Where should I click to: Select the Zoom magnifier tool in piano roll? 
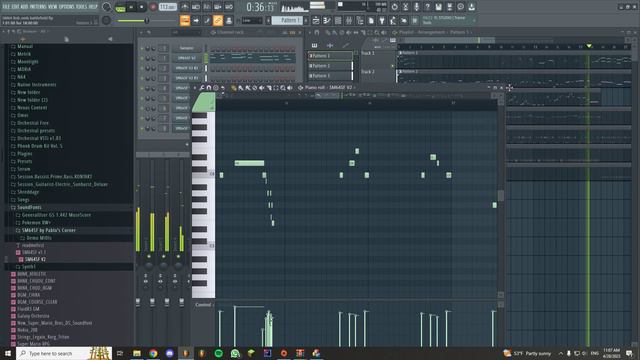(x=283, y=88)
